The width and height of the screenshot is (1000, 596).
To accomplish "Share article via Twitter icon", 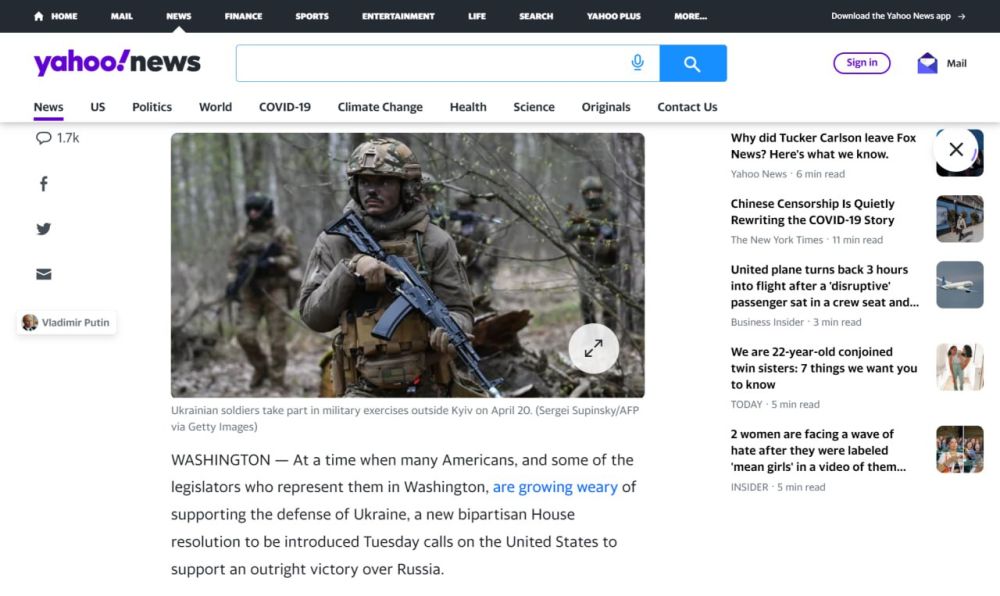I will click(44, 229).
